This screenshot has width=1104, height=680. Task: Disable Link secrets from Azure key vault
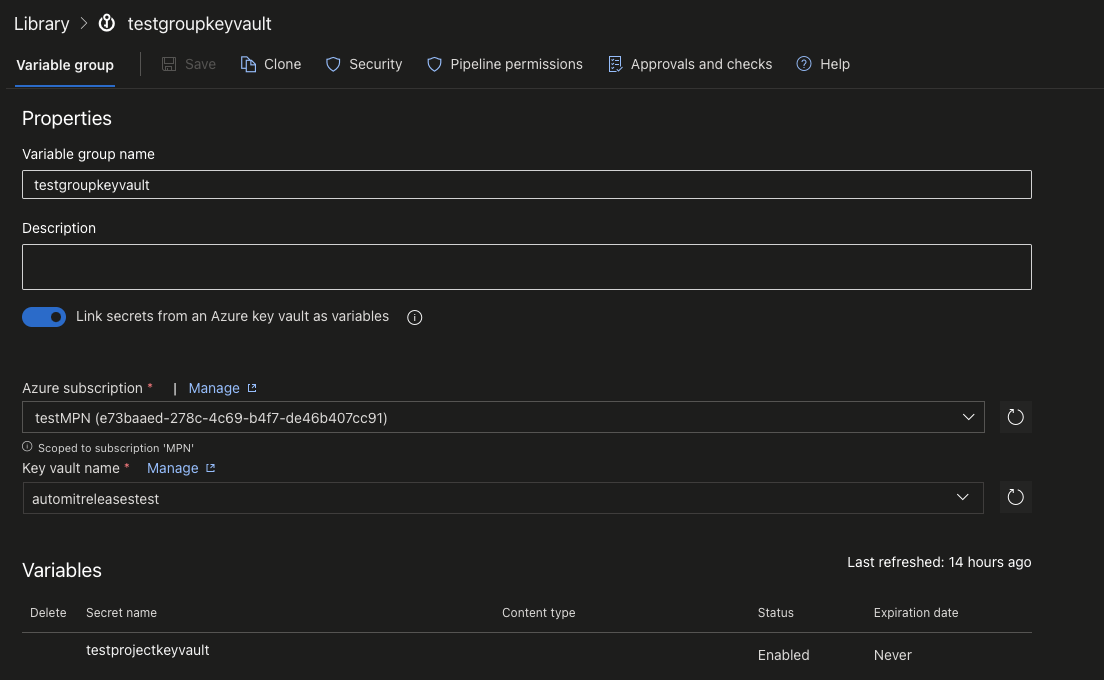[x=44, y=317]
